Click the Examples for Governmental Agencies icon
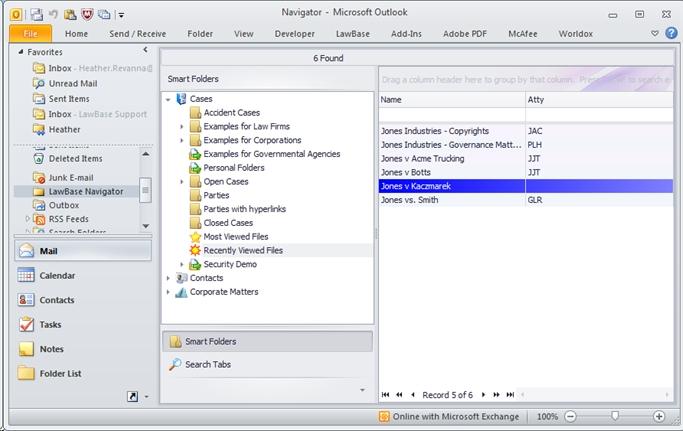The width and height of the screenshot is (683, 431). [x=195, y=154]
